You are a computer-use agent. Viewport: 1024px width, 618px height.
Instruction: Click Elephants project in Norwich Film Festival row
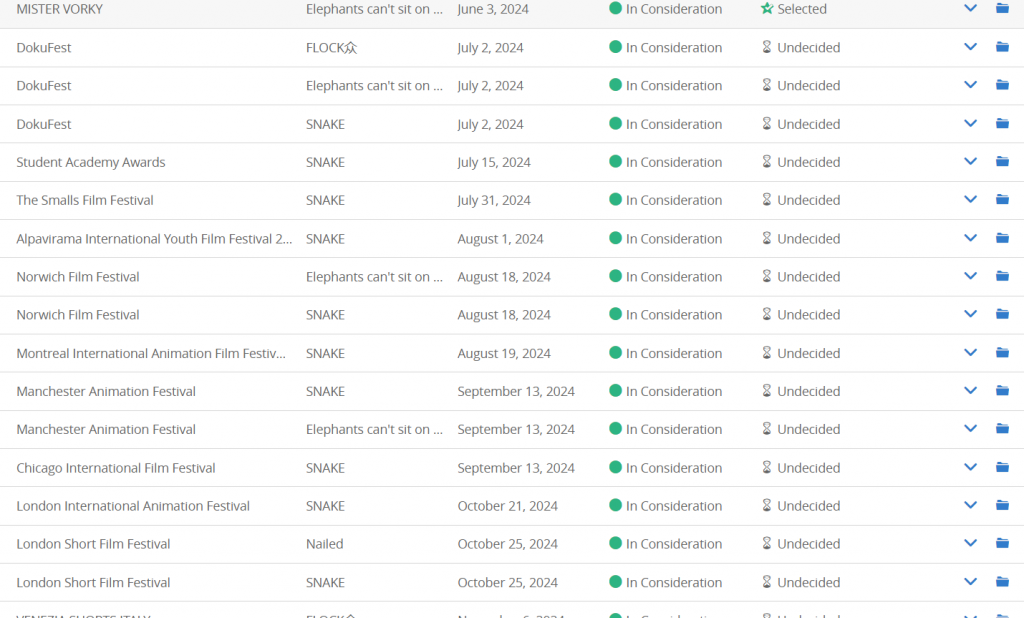[374, 277]
